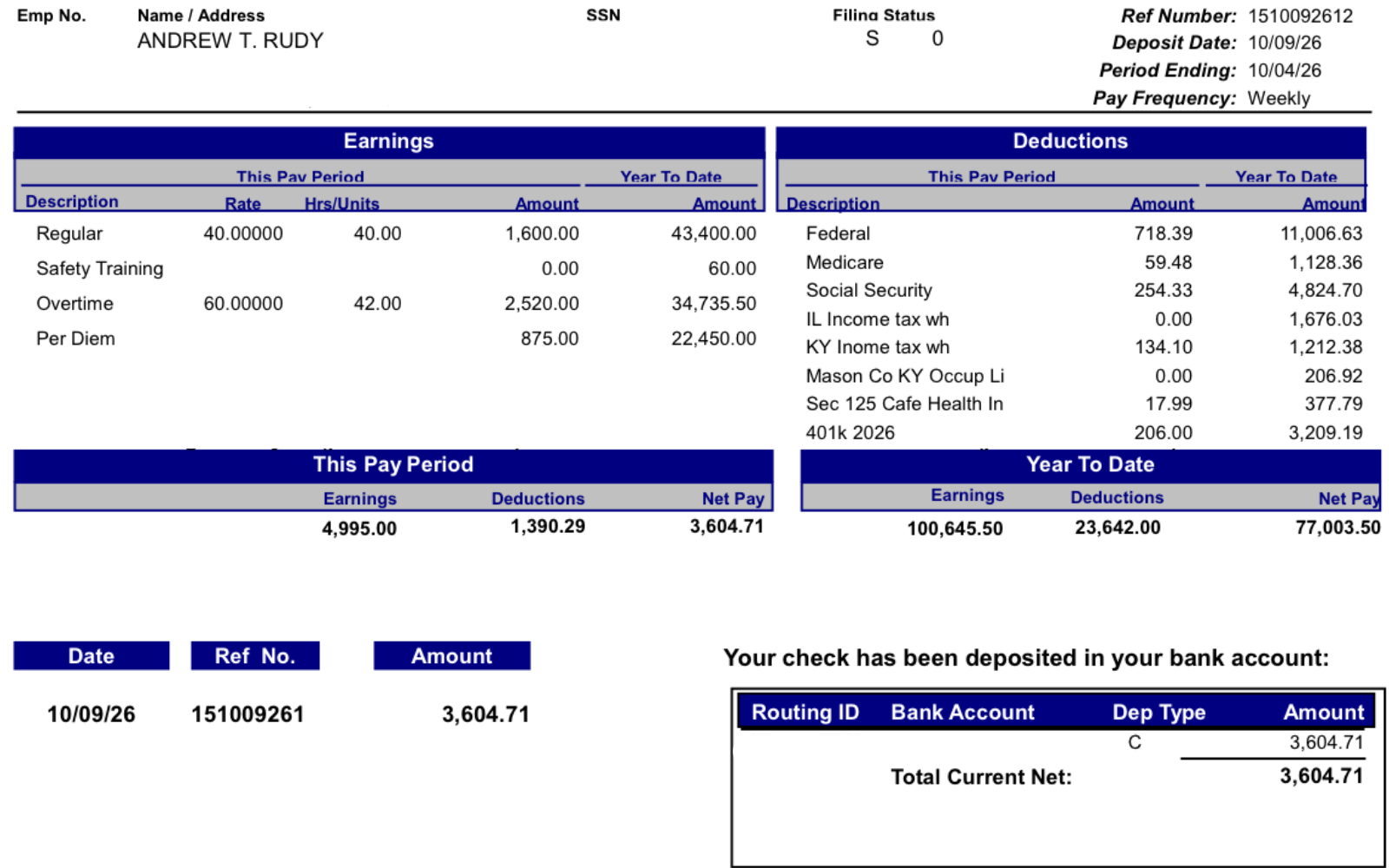Select this pay period's earnings total "4,995.00"
Screen dimensions: 1389x868
coord(359,529)
